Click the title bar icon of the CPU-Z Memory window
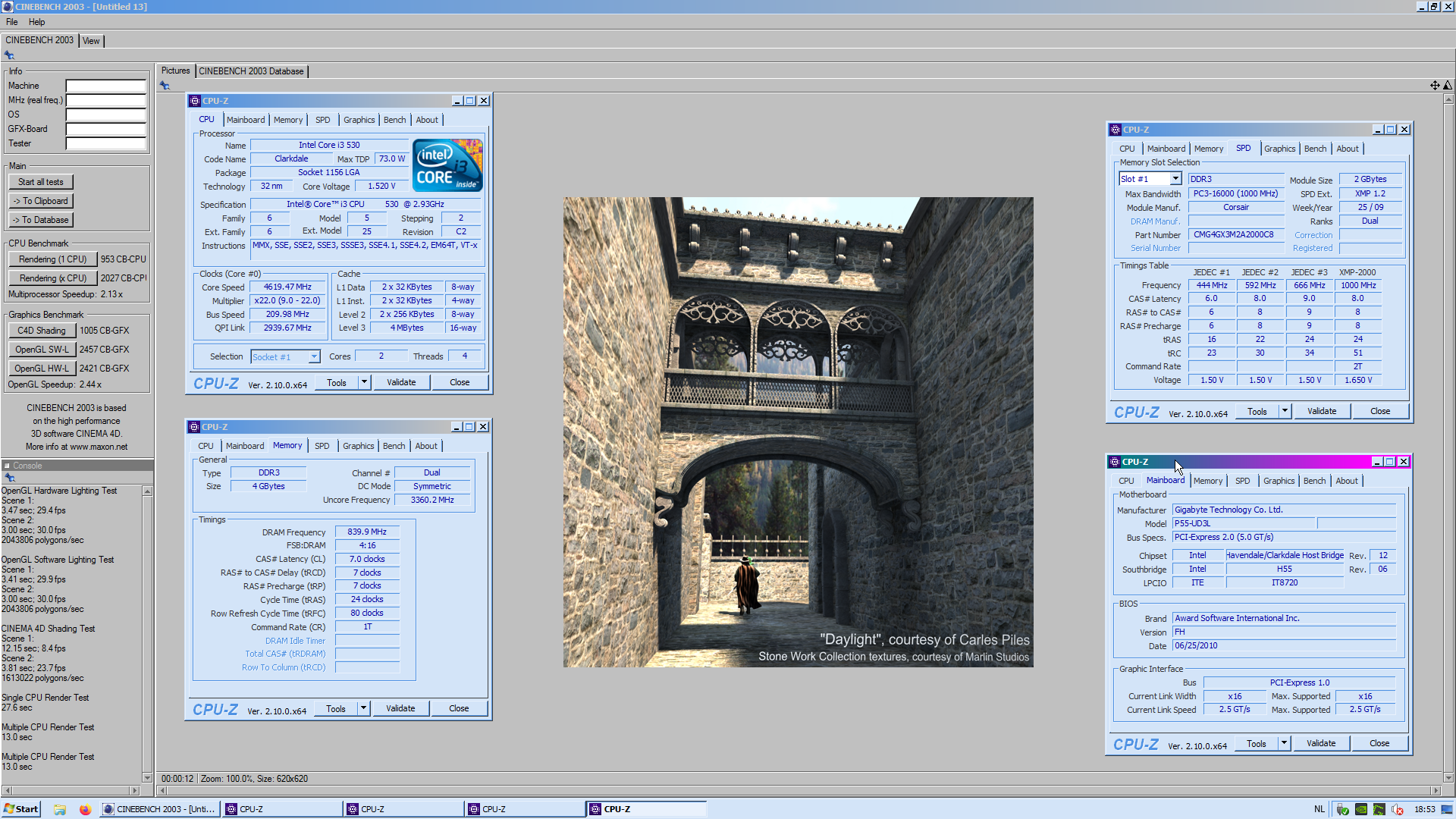Screen dimensions: 1456x819 click(x=194, y=427)
